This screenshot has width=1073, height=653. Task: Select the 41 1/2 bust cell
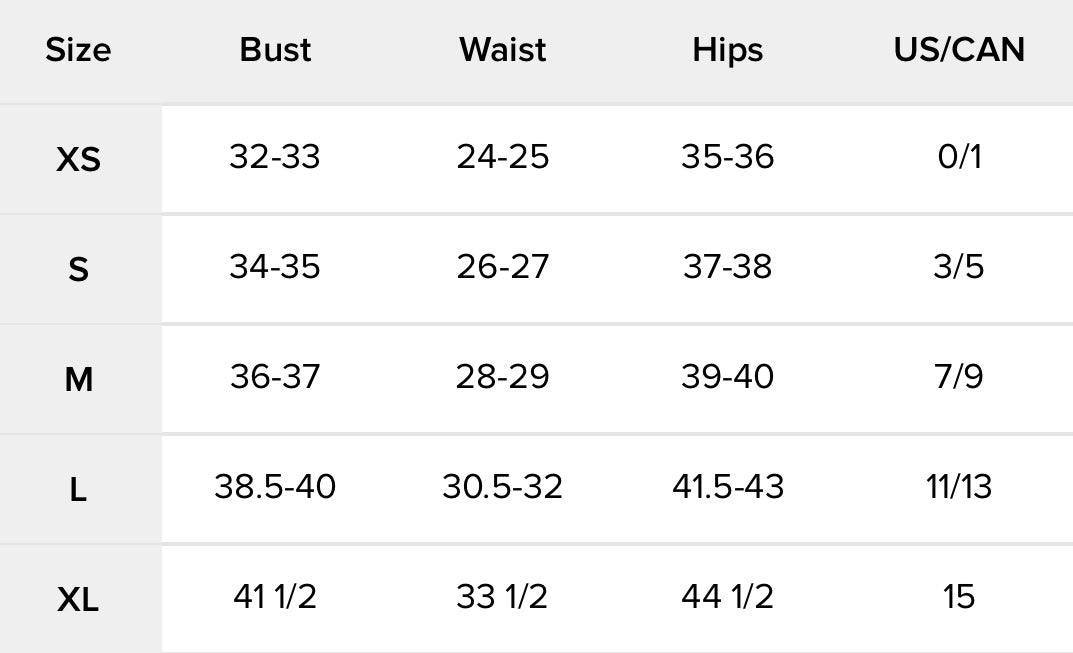(274, 596)
